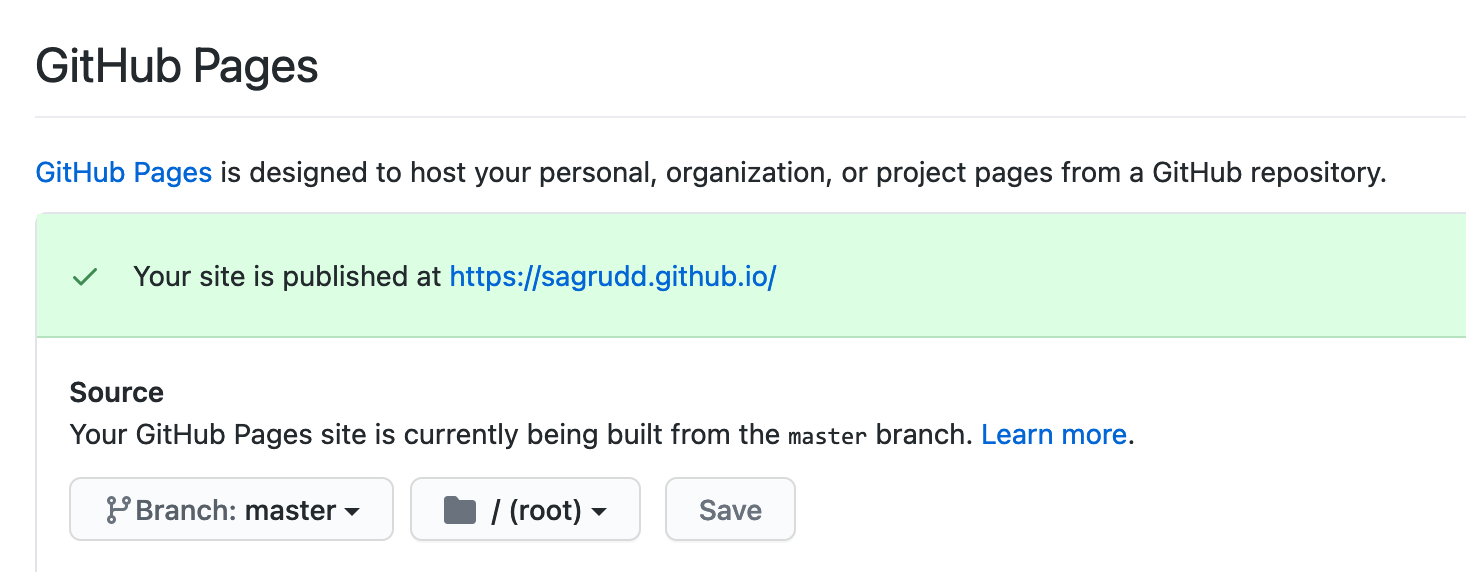Click the Source section label

[x=117, y=393]
